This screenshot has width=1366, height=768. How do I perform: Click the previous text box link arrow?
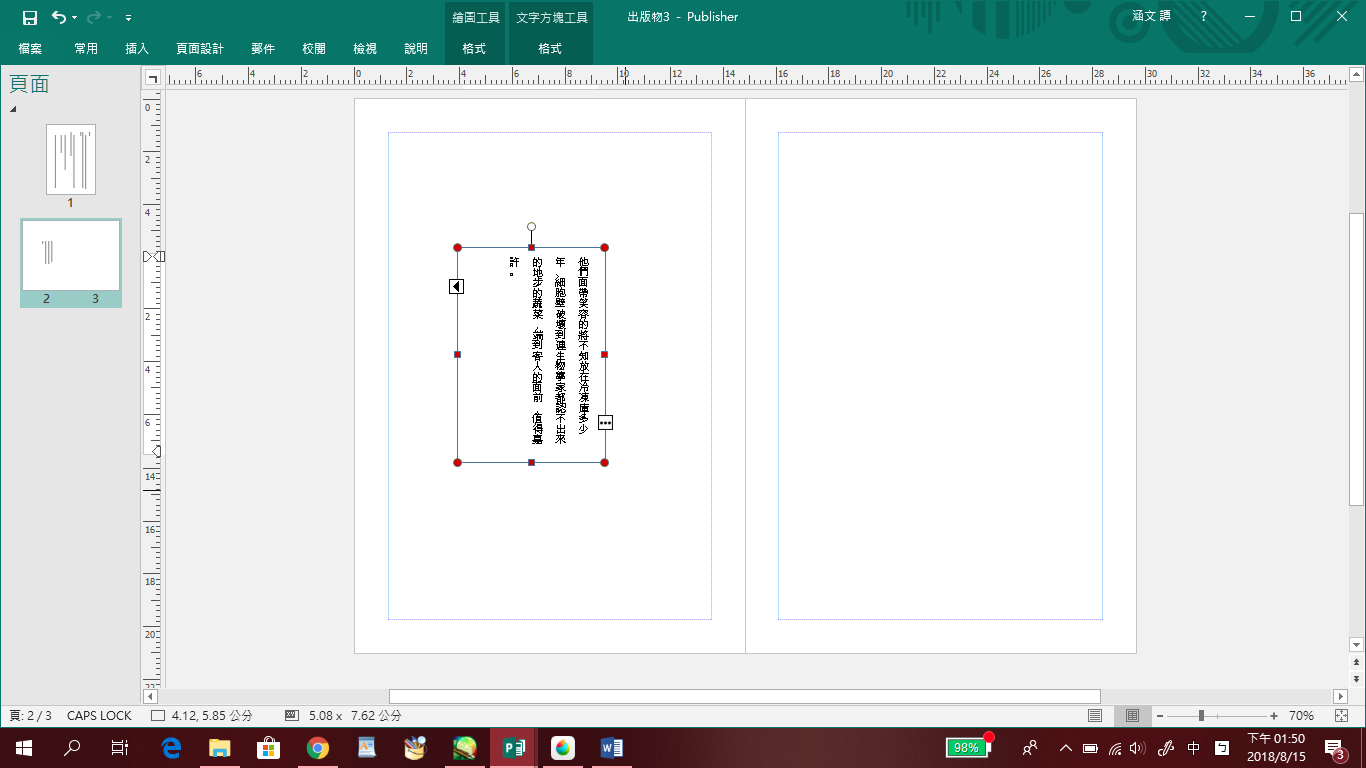456,287
